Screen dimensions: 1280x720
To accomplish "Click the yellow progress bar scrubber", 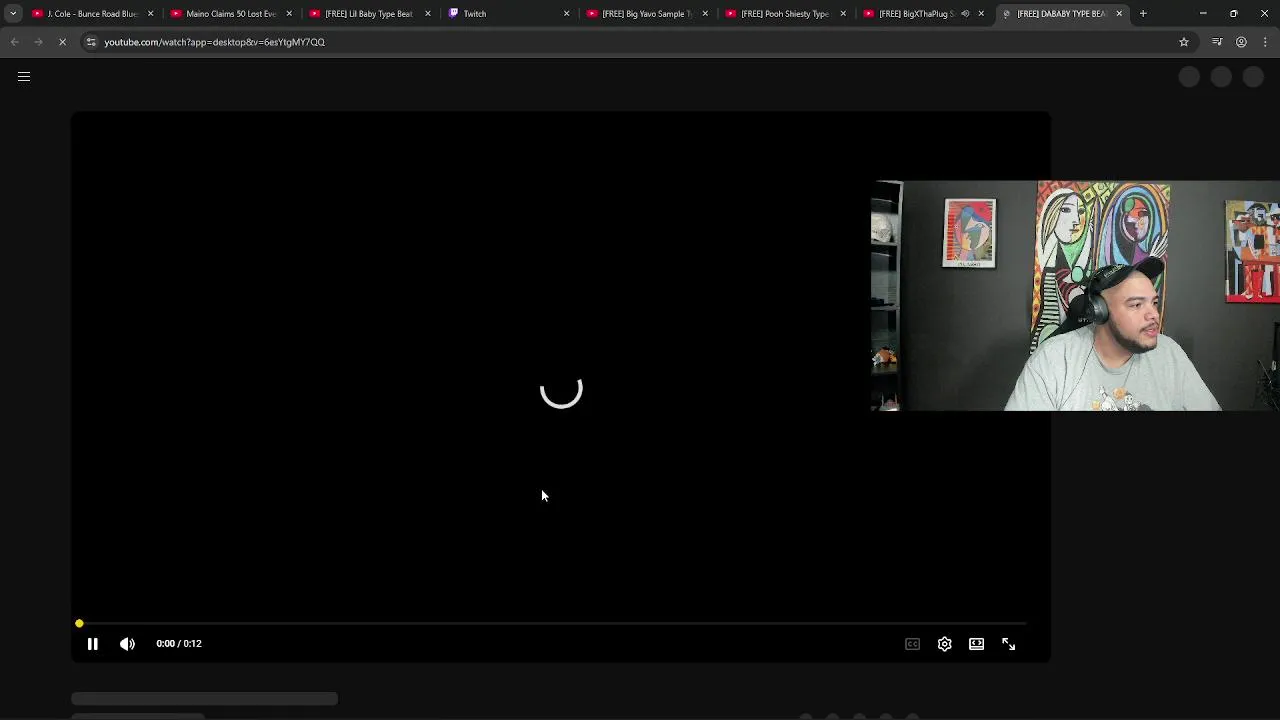I will click(x=79, y=624).
